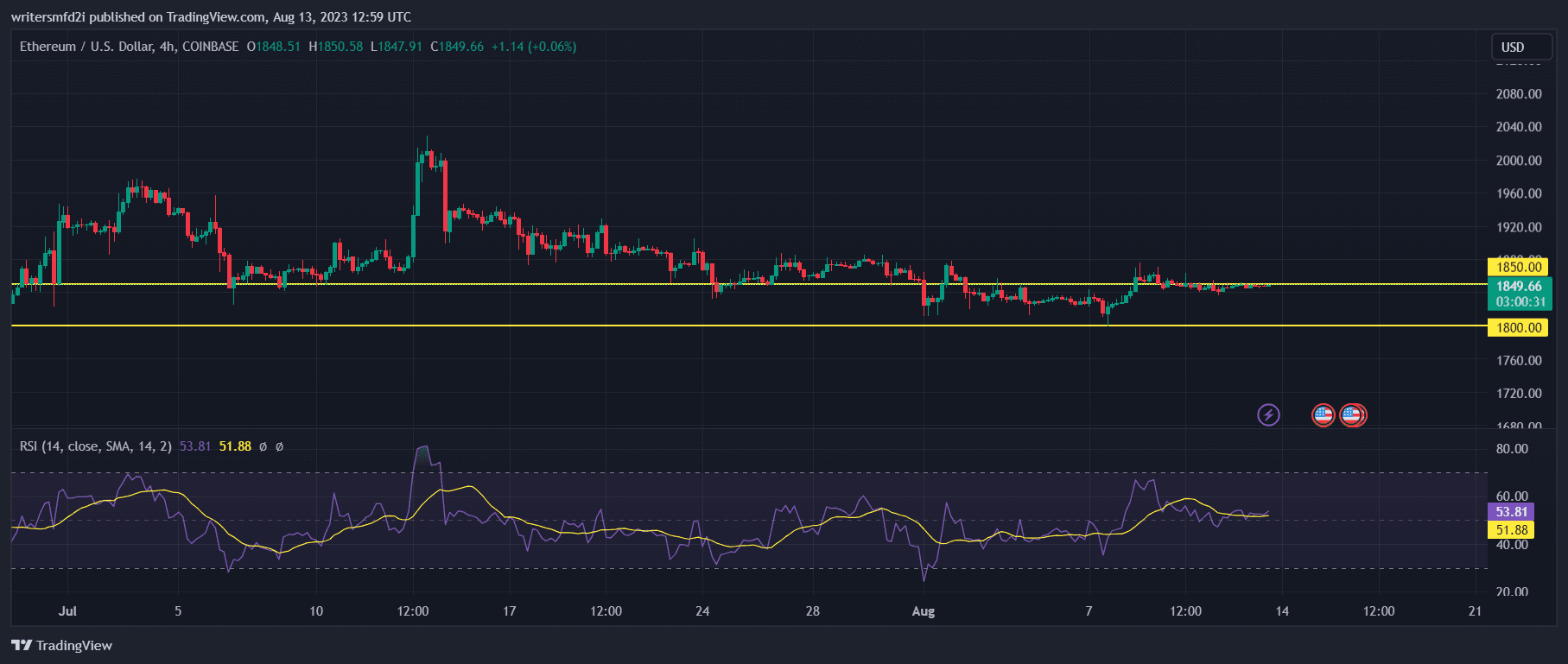Click the Aug label on time axis
1568x664 pixels.
[x=924, y=611]
